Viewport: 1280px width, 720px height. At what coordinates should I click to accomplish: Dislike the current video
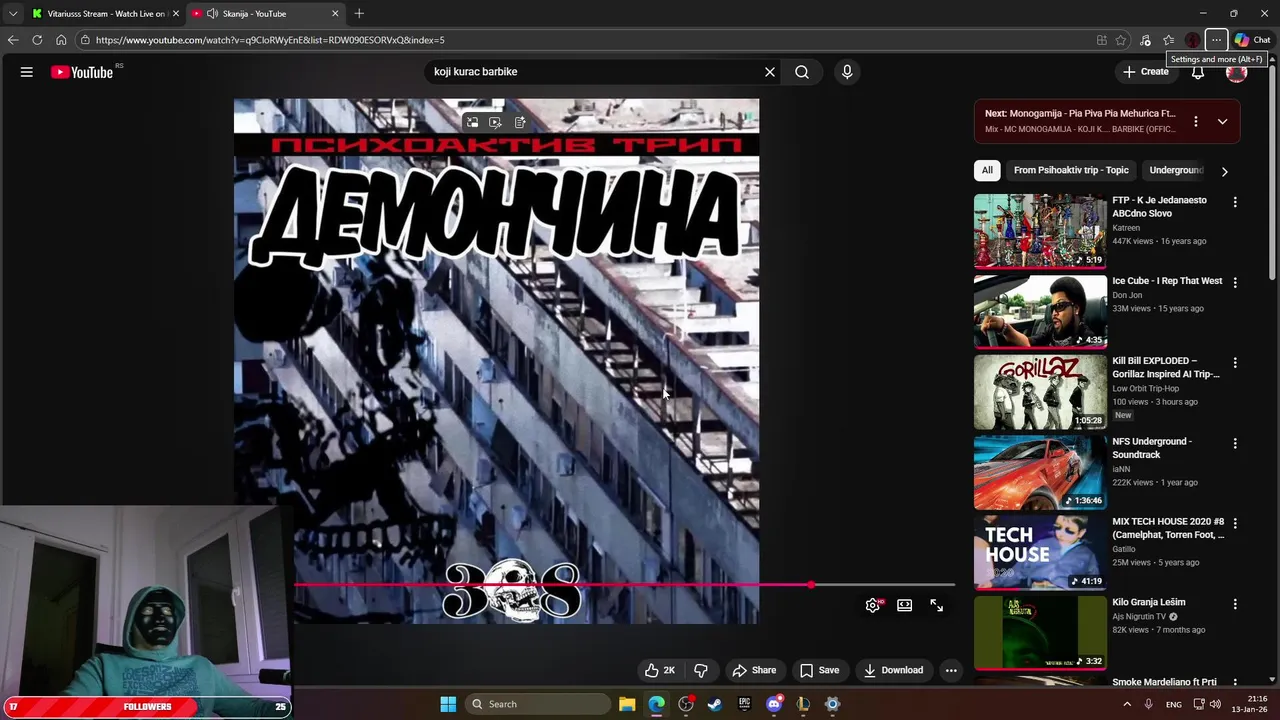click(x=701, y=670)
